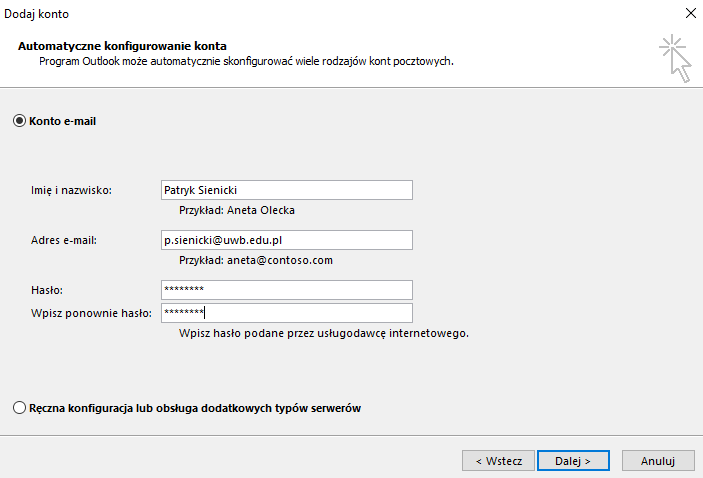Image resolution: width=703 pixels, height=478 pixels.
Task: Click the Wpisz ponownie hasło label
Action: (91, 313)
